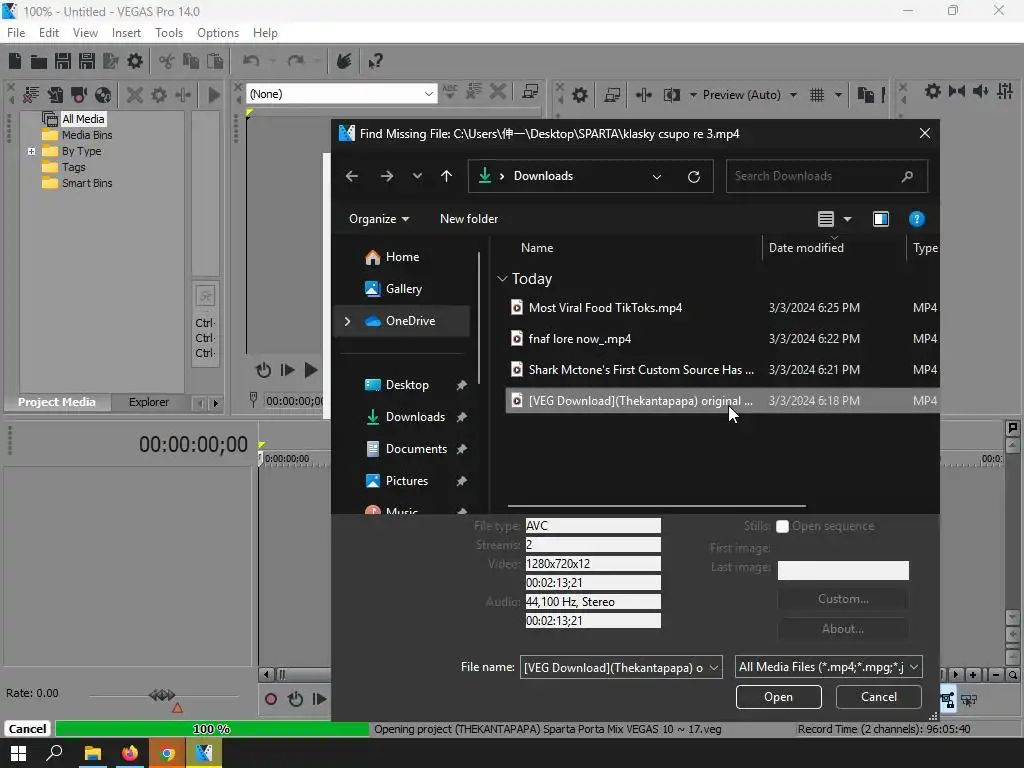This screenshot has width=1024, height=768.
Task: Click the What's This help cursor icon
Action: coord(375,61)
